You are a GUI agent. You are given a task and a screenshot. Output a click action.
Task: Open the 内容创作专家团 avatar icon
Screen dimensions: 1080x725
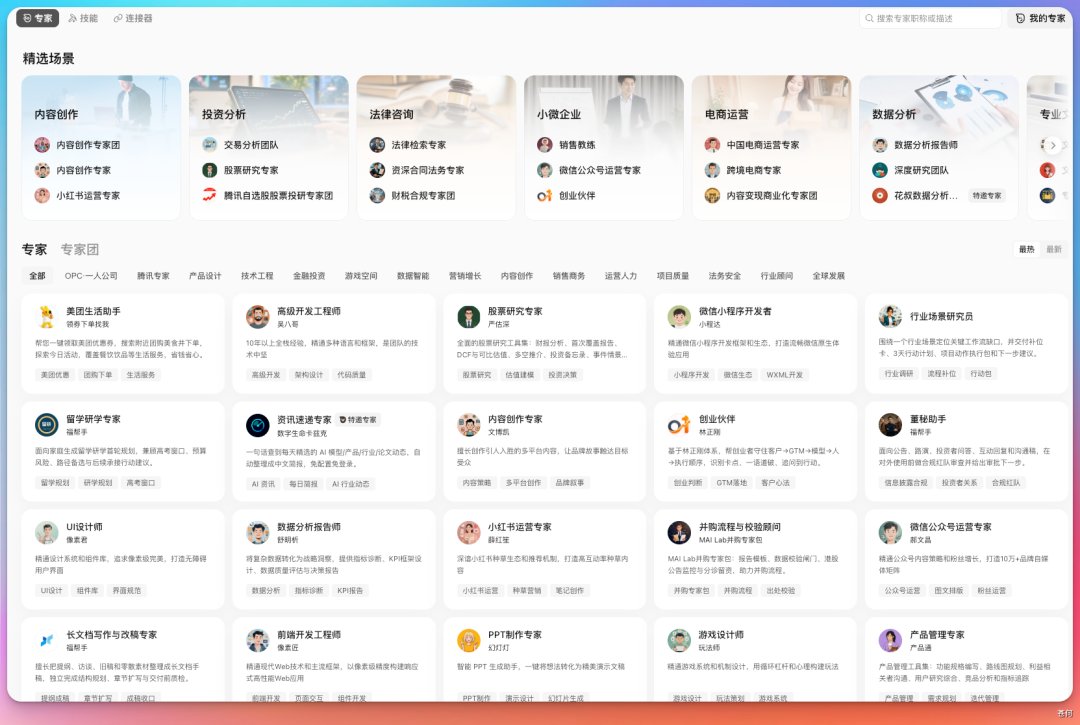42,145
